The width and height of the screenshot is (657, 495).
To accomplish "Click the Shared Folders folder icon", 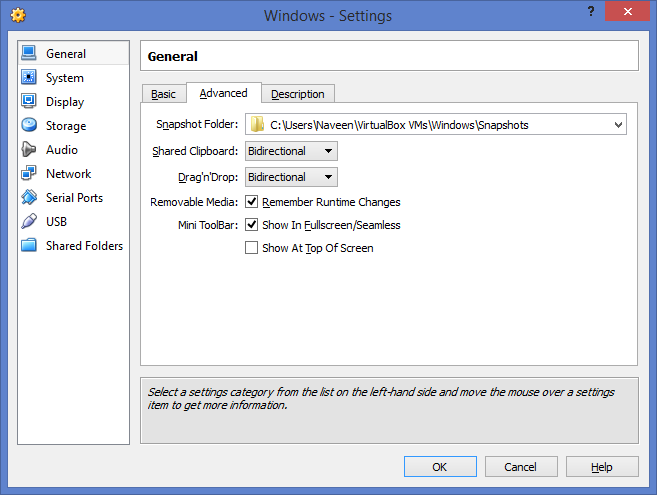I will tap(29, 245).
